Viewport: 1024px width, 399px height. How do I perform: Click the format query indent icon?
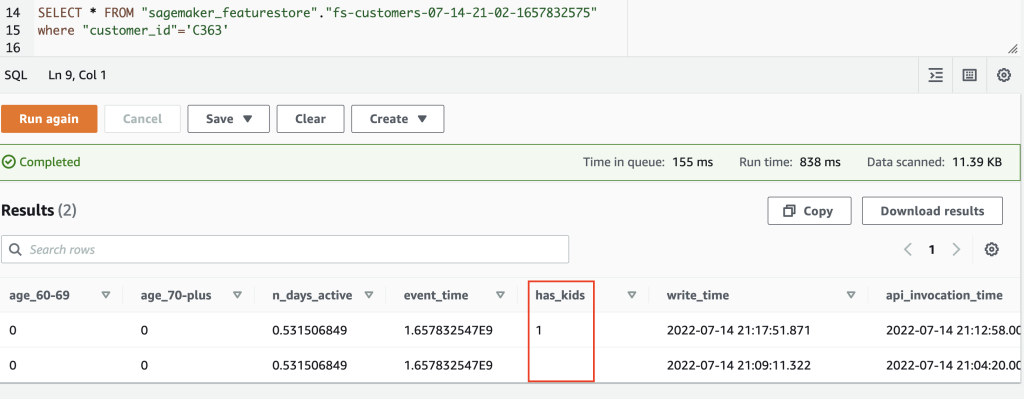coord(936,75)
